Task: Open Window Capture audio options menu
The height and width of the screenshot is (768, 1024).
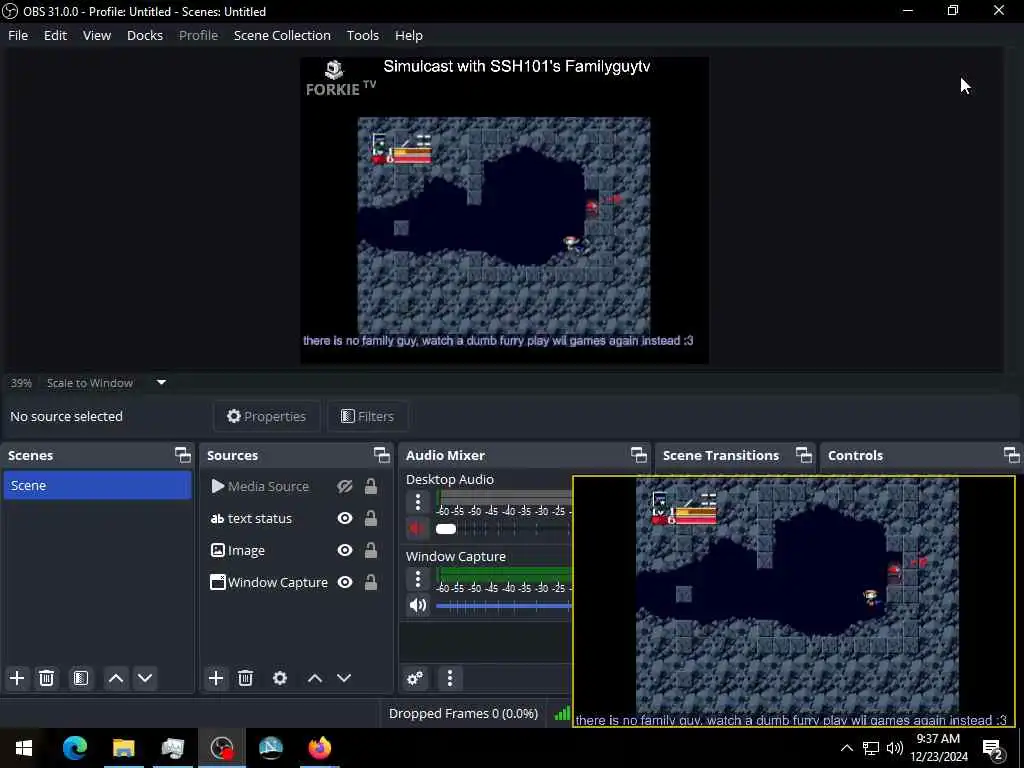Action: click(418, 579)
